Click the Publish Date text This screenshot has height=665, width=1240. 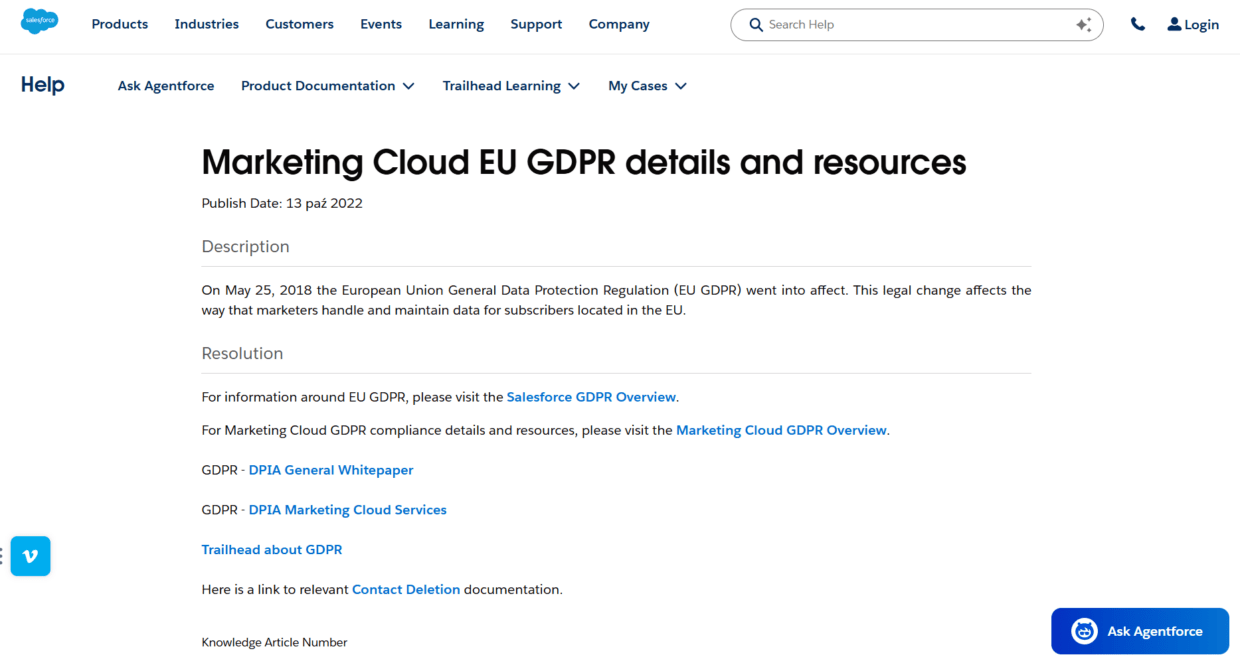282,203
